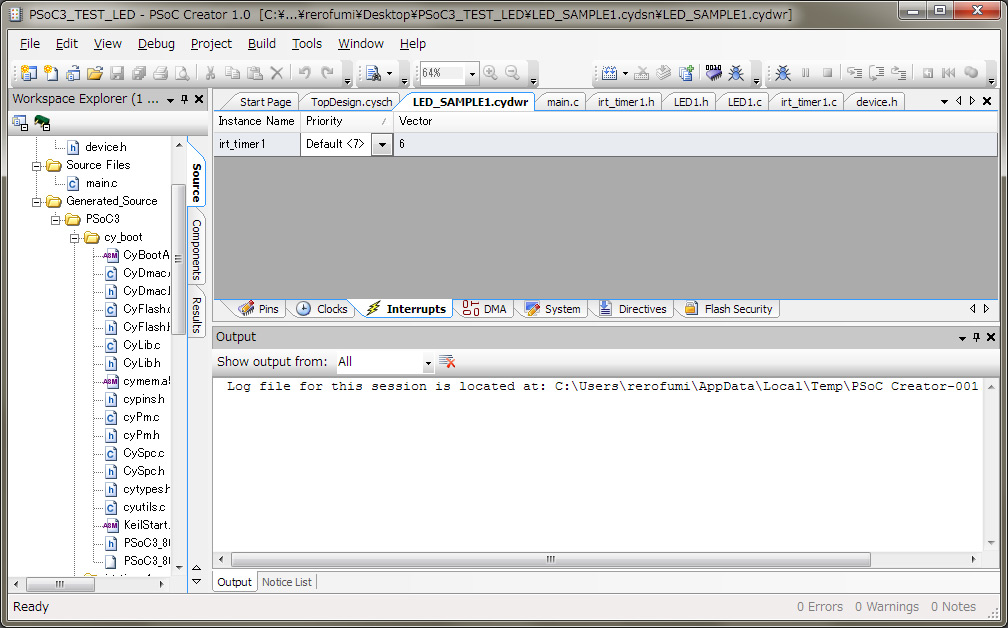
Task: Select cytypes.h in the tree
Action: [x=147, y=489]
